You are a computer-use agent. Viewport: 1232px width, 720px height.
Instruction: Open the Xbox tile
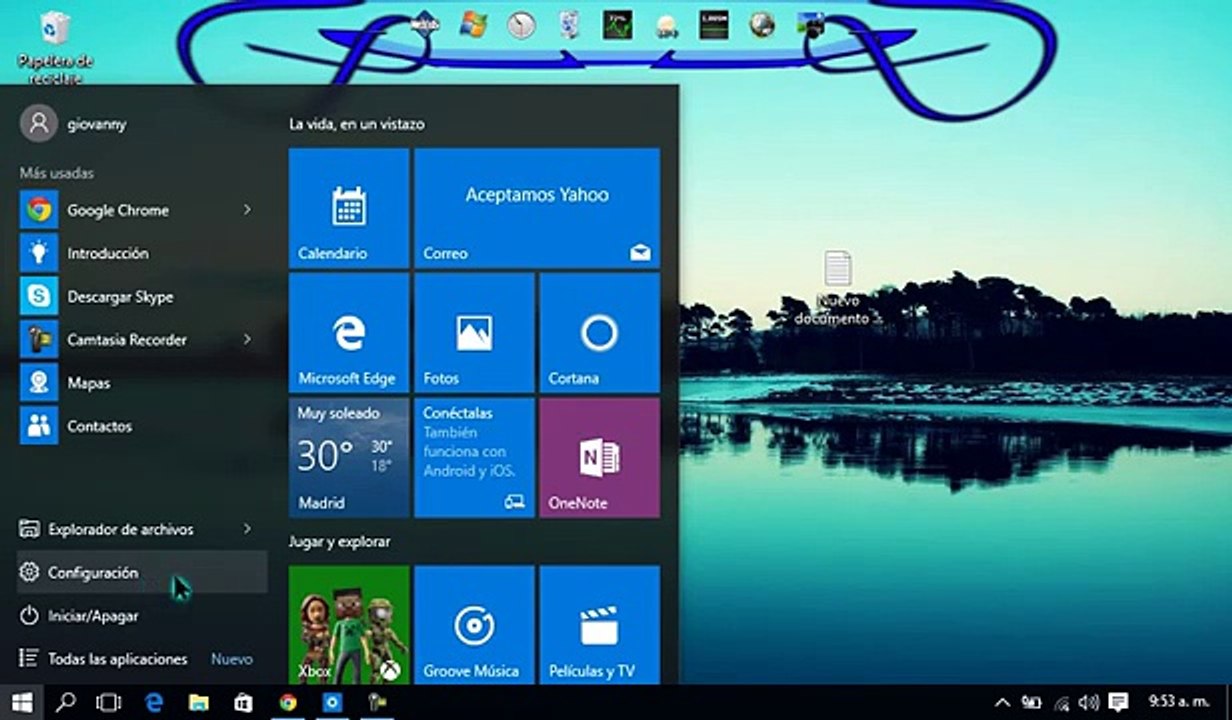349,625
